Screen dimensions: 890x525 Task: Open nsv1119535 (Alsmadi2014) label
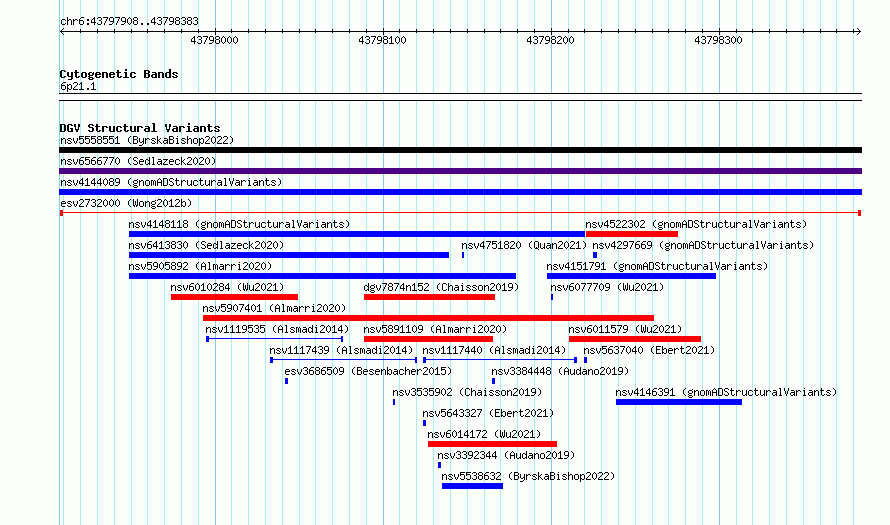277,329
